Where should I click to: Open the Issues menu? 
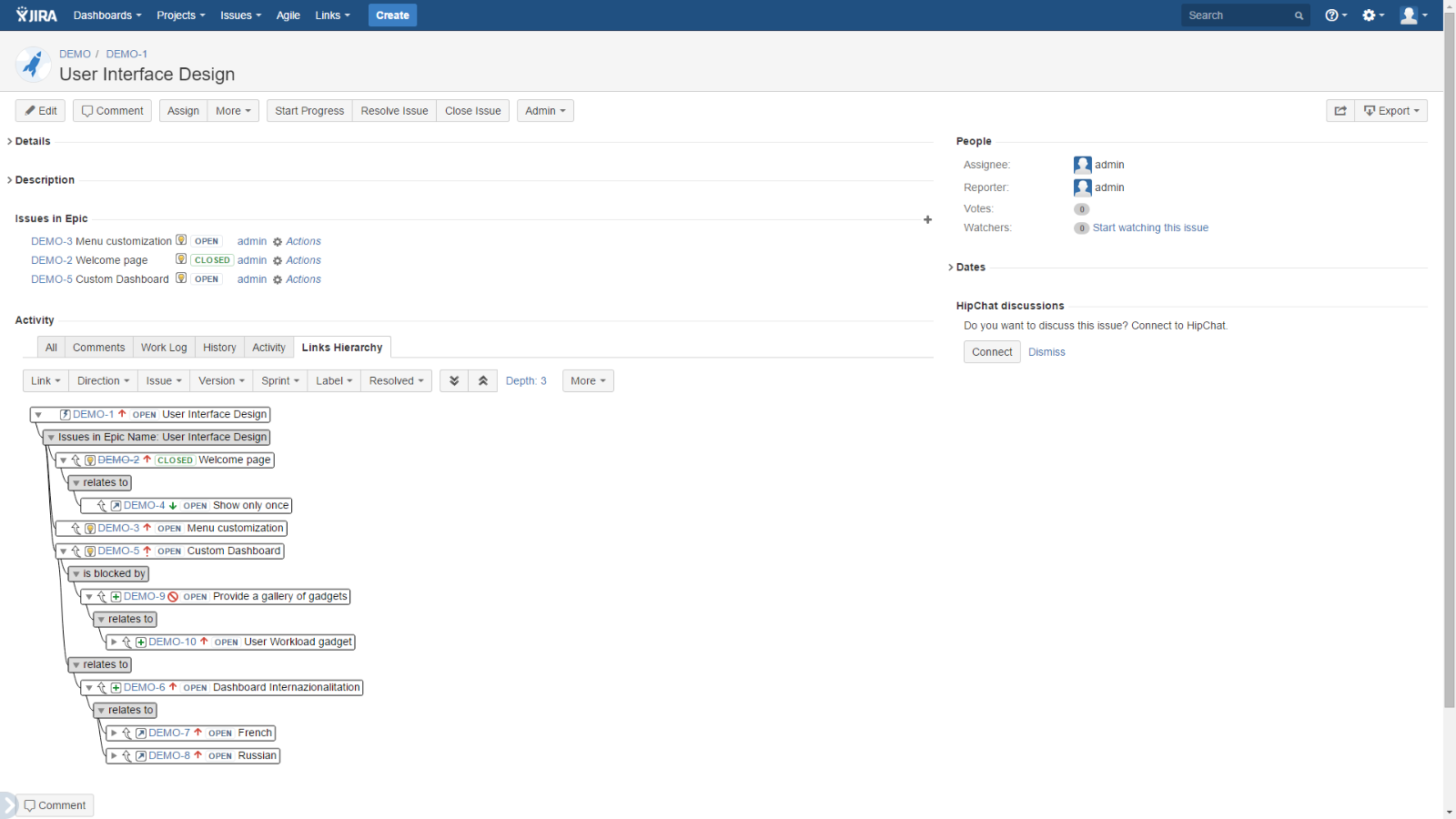240,15
